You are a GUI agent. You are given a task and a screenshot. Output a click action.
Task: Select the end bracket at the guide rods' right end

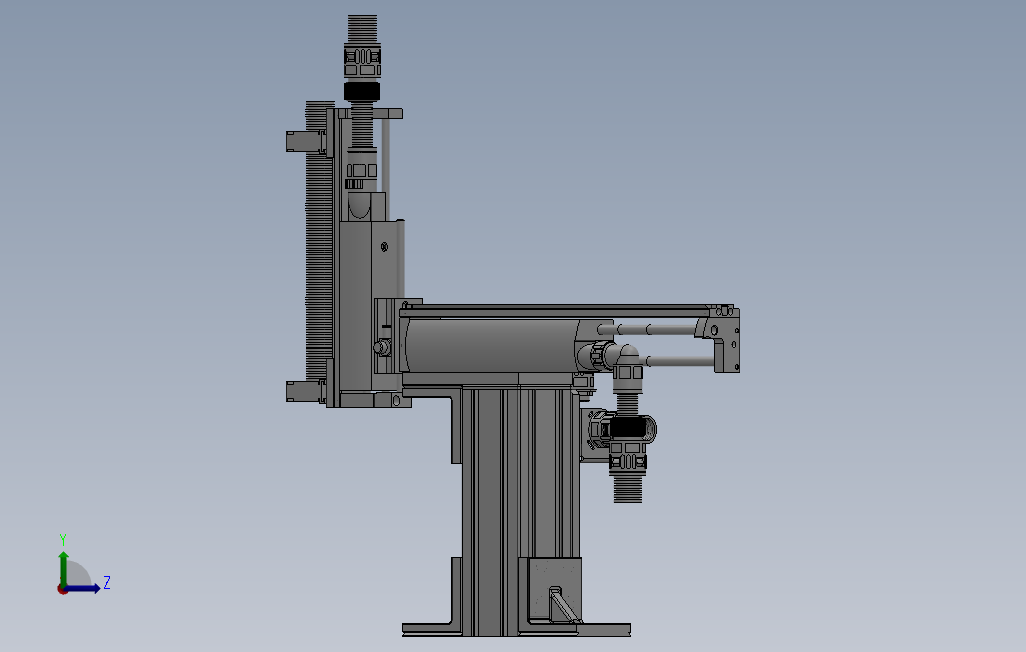tap(725, 339)
